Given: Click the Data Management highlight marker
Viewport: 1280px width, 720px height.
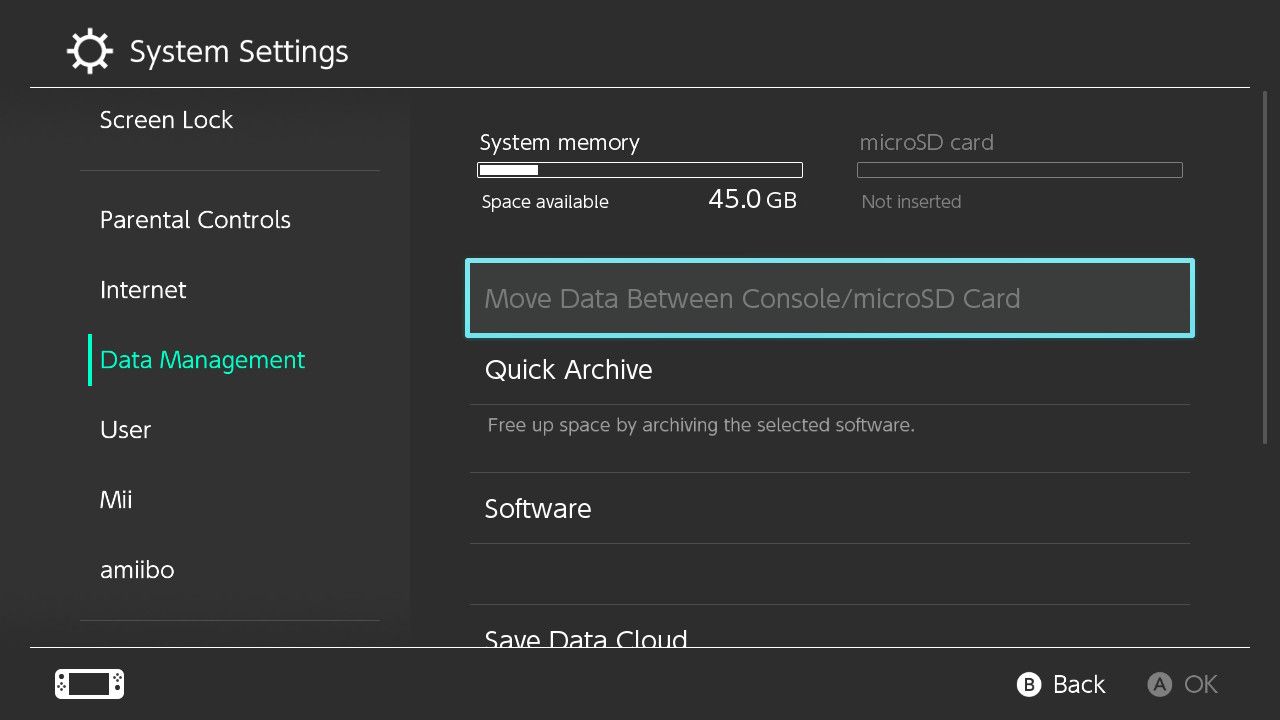Looking at the screenshot, I should pyautogui.click(x=91, y=359).
